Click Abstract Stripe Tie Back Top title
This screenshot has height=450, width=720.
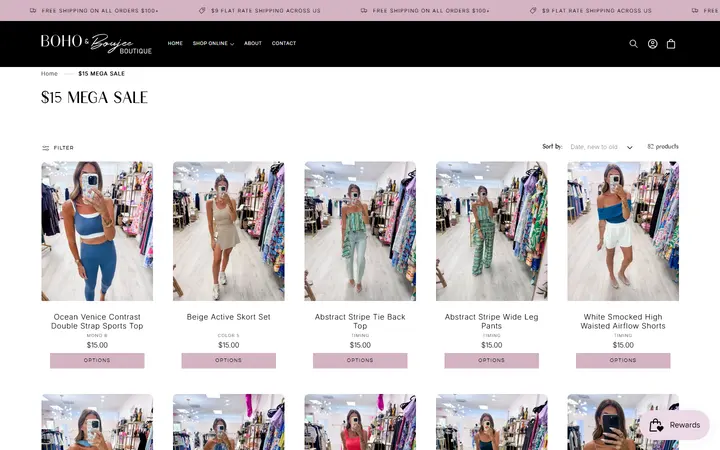(x=360, y=321)
